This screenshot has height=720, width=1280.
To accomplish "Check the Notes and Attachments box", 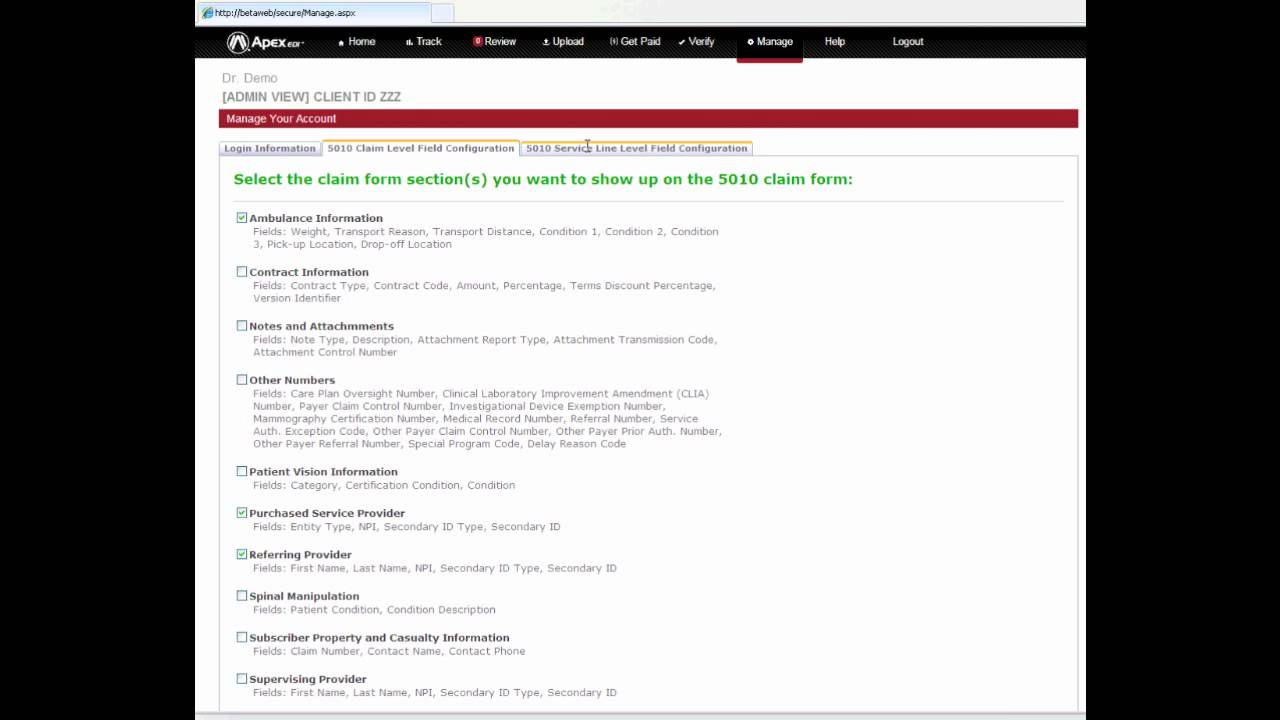I will [x=242, y=325].
